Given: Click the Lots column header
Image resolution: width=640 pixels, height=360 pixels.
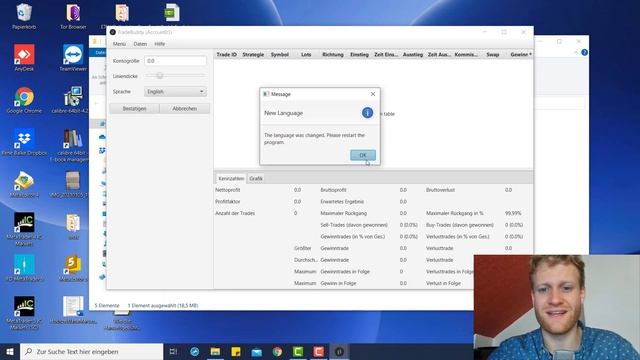Looking at the screenshot, I should pos(306,54).
